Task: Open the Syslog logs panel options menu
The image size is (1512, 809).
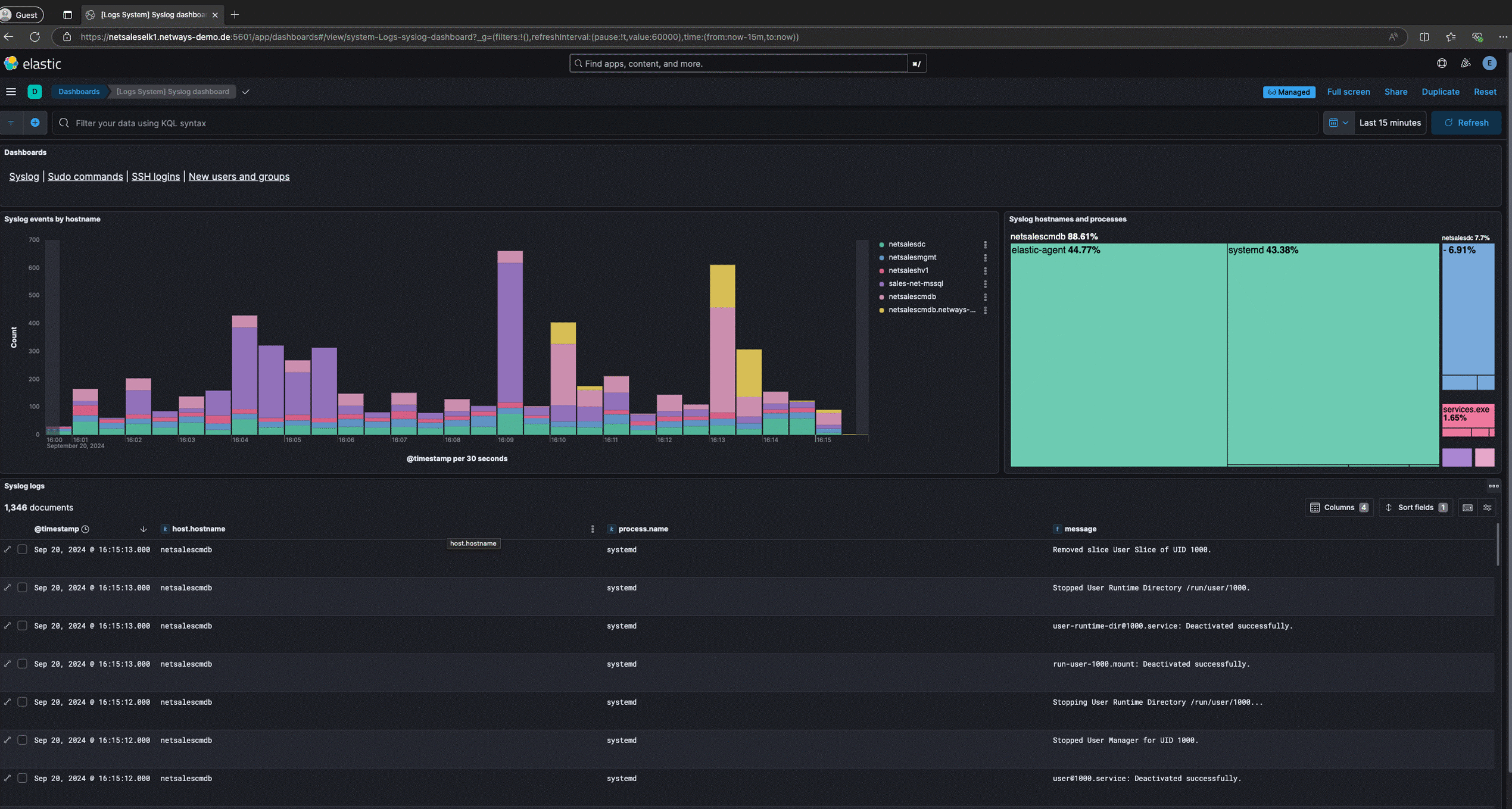Action: (1494, 486)
